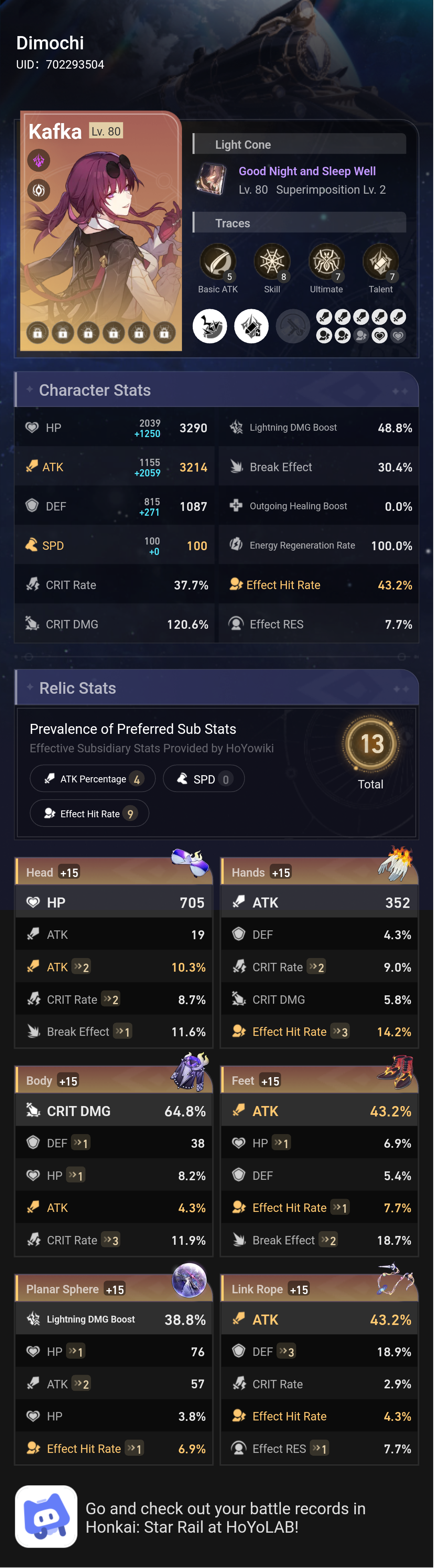
Task: Click the Nihility path icon
Action: coord(38,190)
